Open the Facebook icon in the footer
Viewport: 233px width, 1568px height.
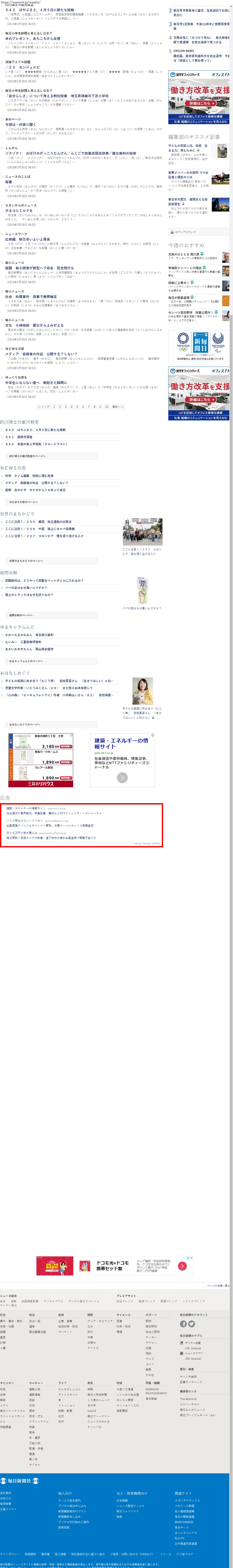183,1324
